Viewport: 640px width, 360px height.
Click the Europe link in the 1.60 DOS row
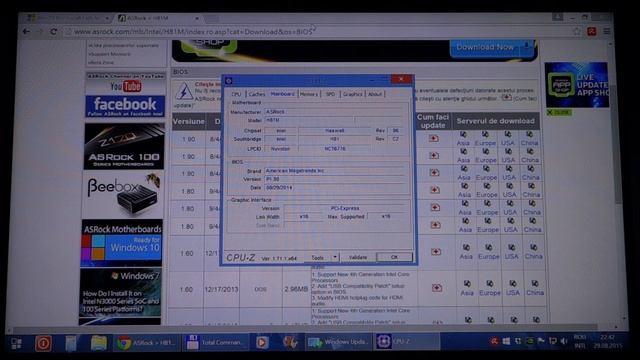click(490, 293)
